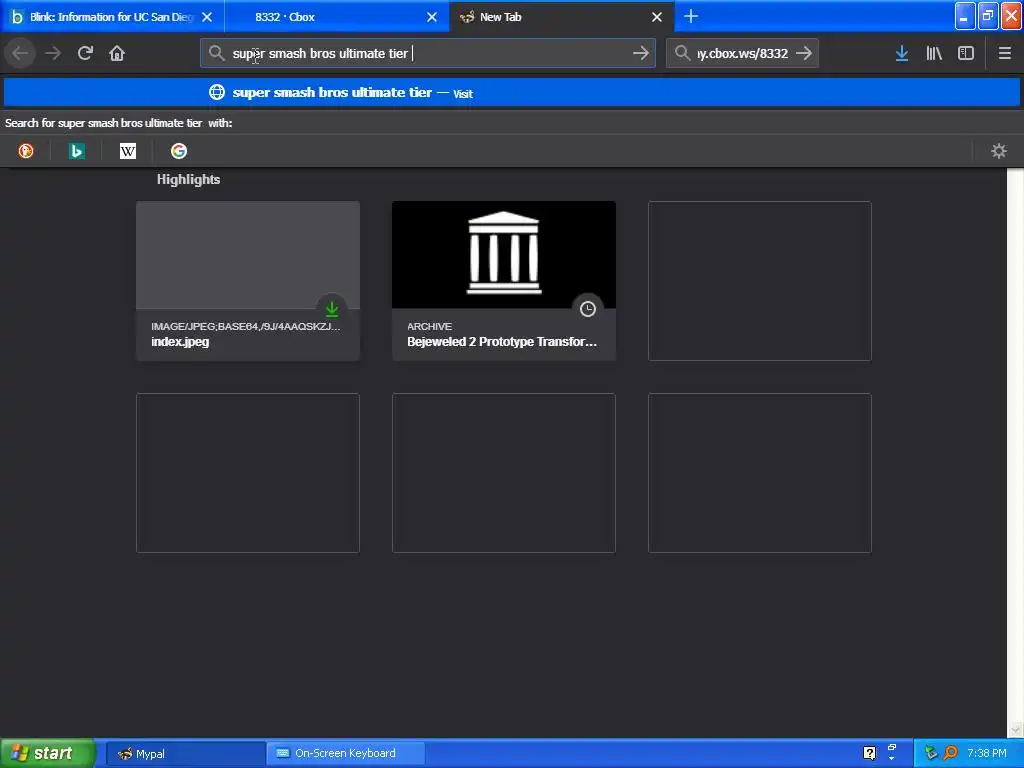Image resolution: width=1024 pixels, height=768 pixels.
Task: Open the Library bookmarks icon
Action: (934, 53)
